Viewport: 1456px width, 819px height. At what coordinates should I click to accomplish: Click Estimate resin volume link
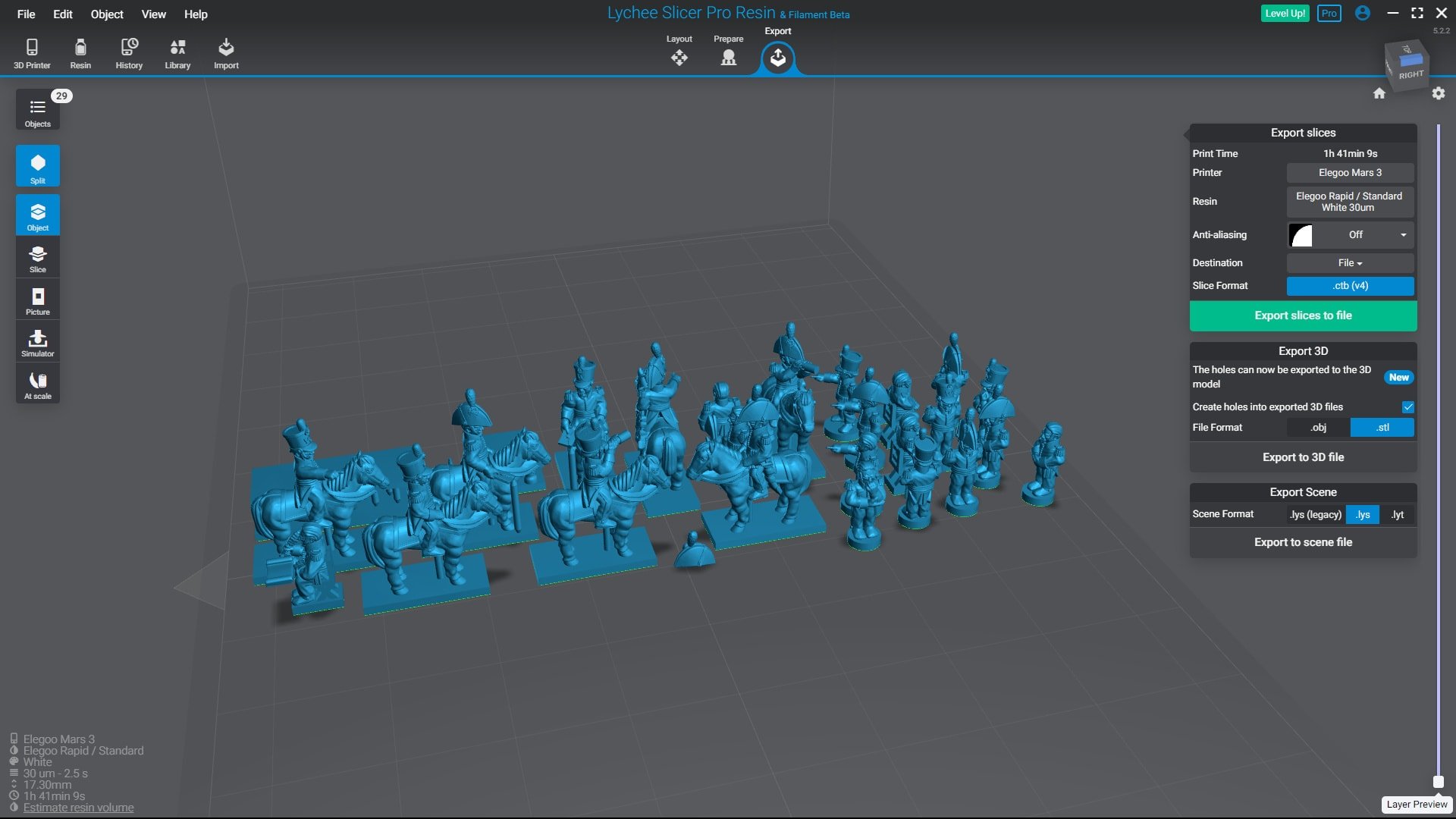[79, 808]
